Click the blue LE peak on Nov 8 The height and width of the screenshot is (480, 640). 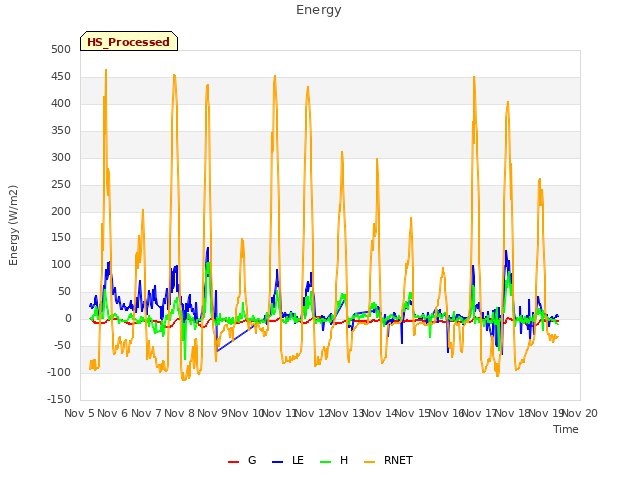pyautogui.click(x=208, y=248)
